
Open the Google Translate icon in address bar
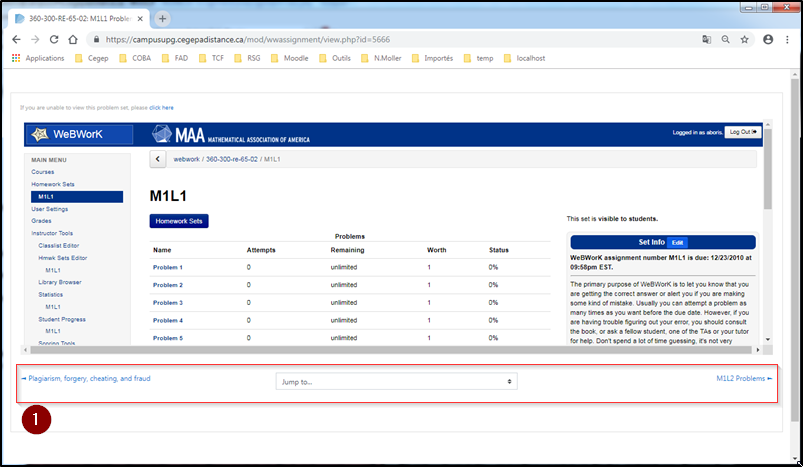708,40
